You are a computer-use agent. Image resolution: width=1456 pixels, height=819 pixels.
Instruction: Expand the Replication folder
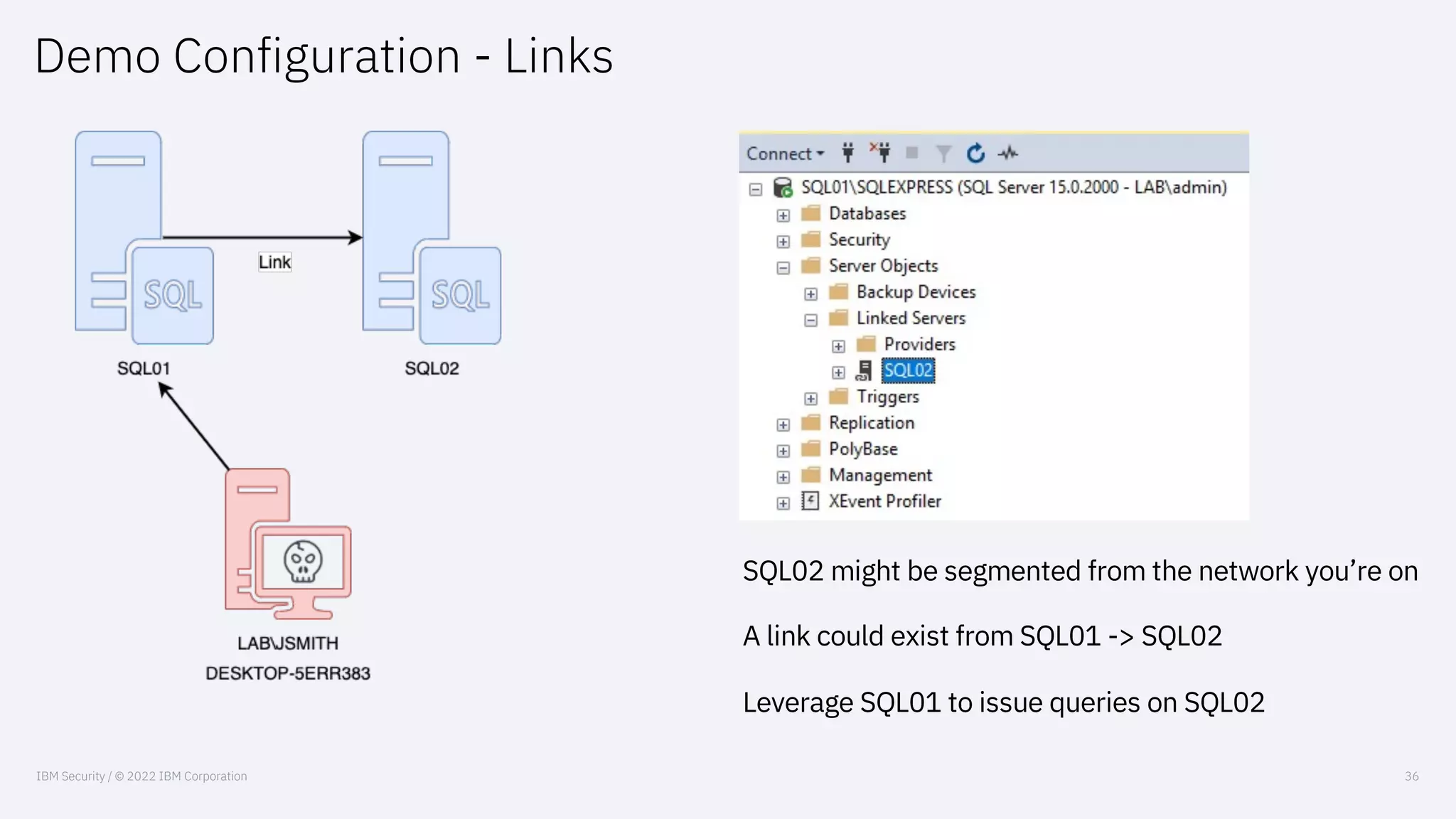tap(783, 425)
